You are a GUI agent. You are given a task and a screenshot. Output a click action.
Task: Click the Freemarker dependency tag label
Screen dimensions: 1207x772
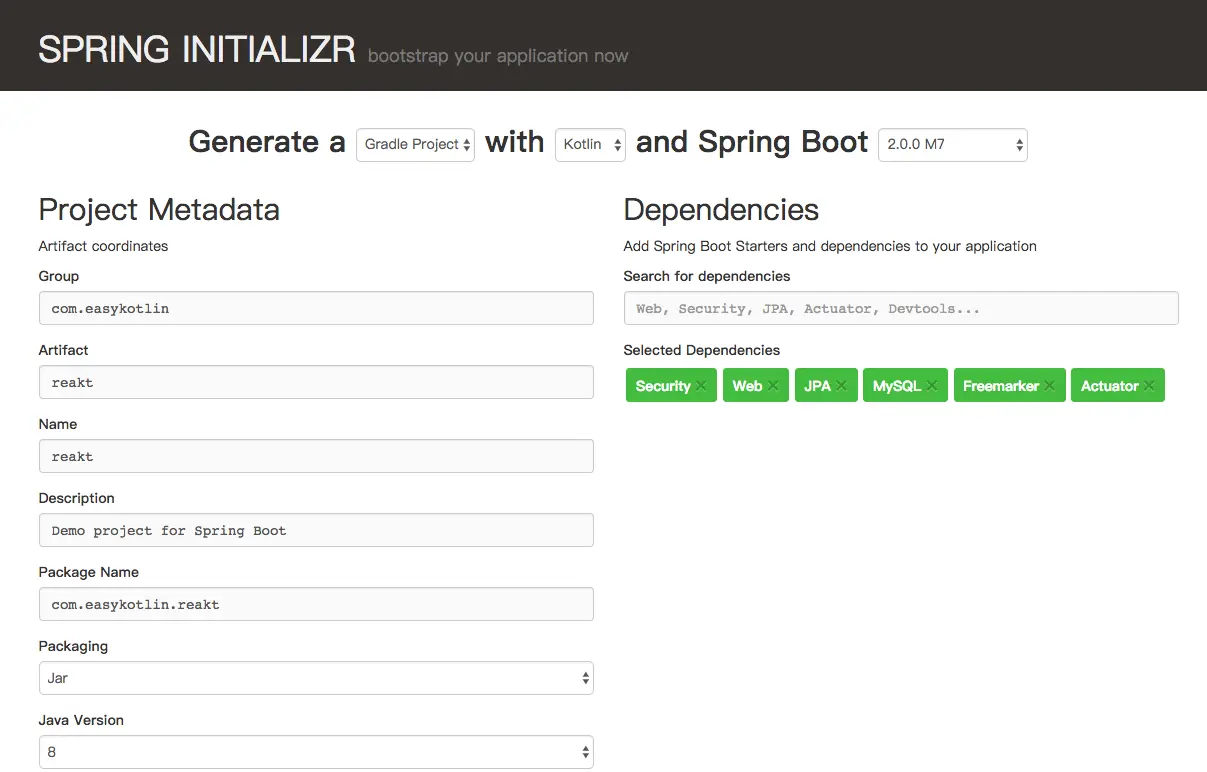pyautogui.click(x=1001, y=386)
